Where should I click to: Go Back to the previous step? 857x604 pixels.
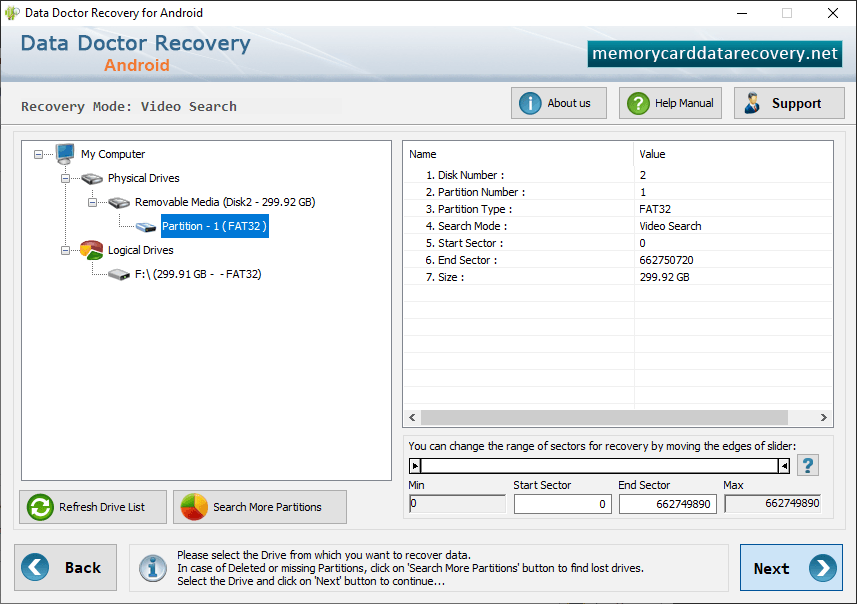tap(66, 567)
